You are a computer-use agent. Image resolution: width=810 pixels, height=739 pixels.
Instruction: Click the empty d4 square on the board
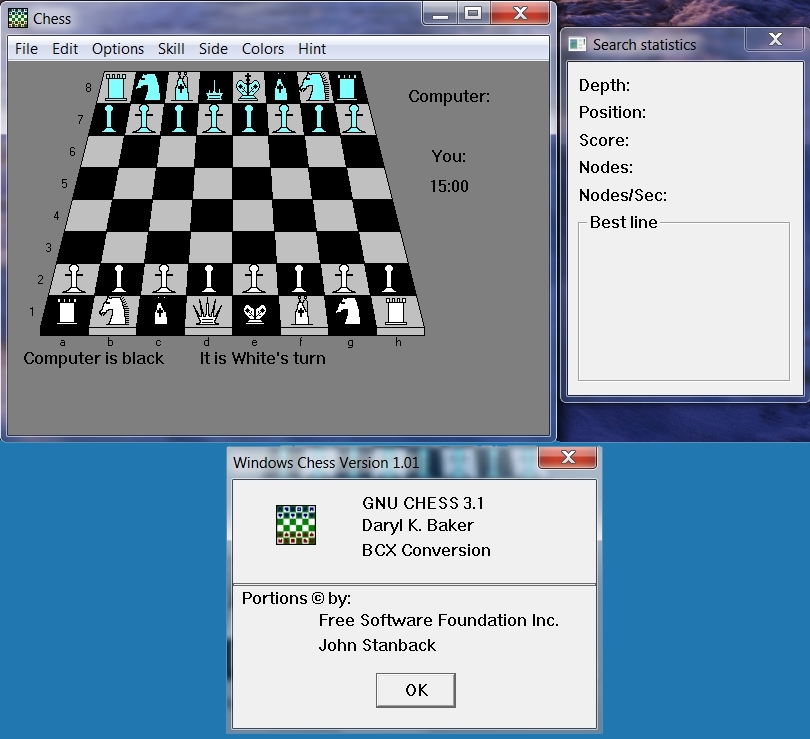(212, 215)
